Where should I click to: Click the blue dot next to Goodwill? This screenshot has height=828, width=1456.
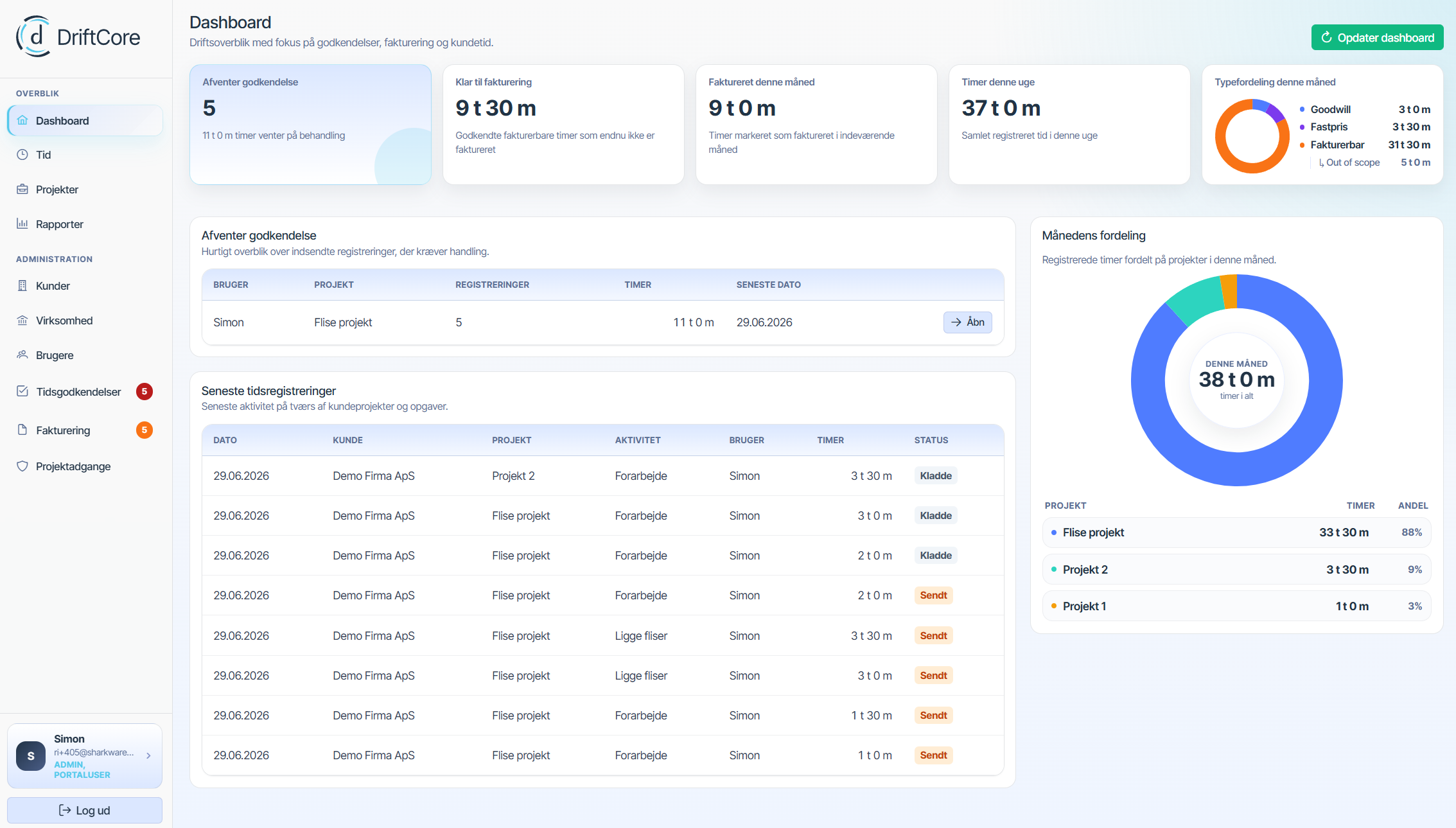1302,109
